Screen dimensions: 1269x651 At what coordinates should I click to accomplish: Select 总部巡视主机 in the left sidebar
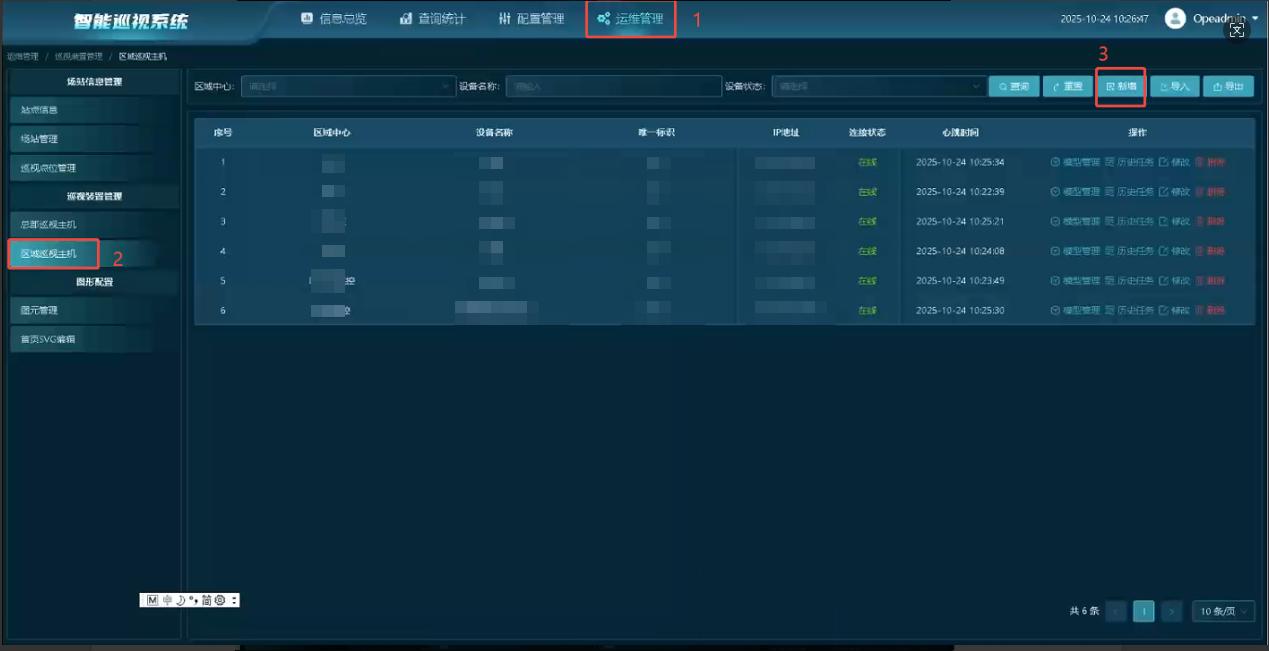click(48, 224)
